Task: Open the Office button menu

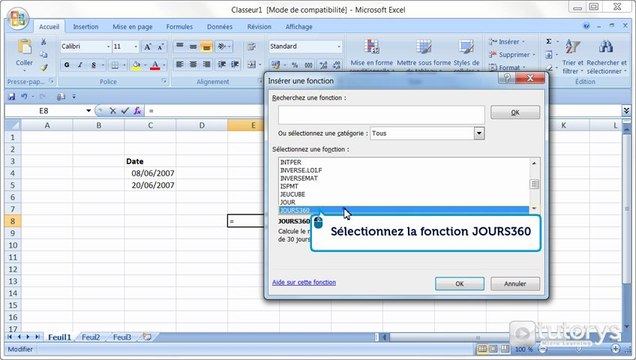Action: 17,18
